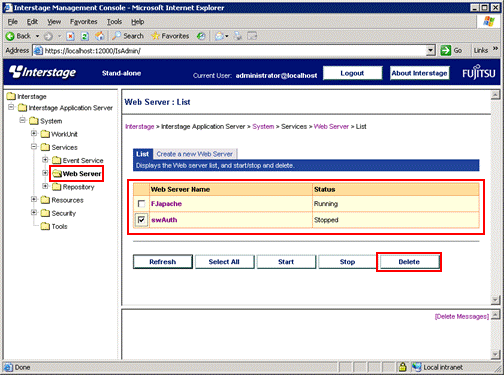Open the Favorites menu
504x375 pixels.
84,22
